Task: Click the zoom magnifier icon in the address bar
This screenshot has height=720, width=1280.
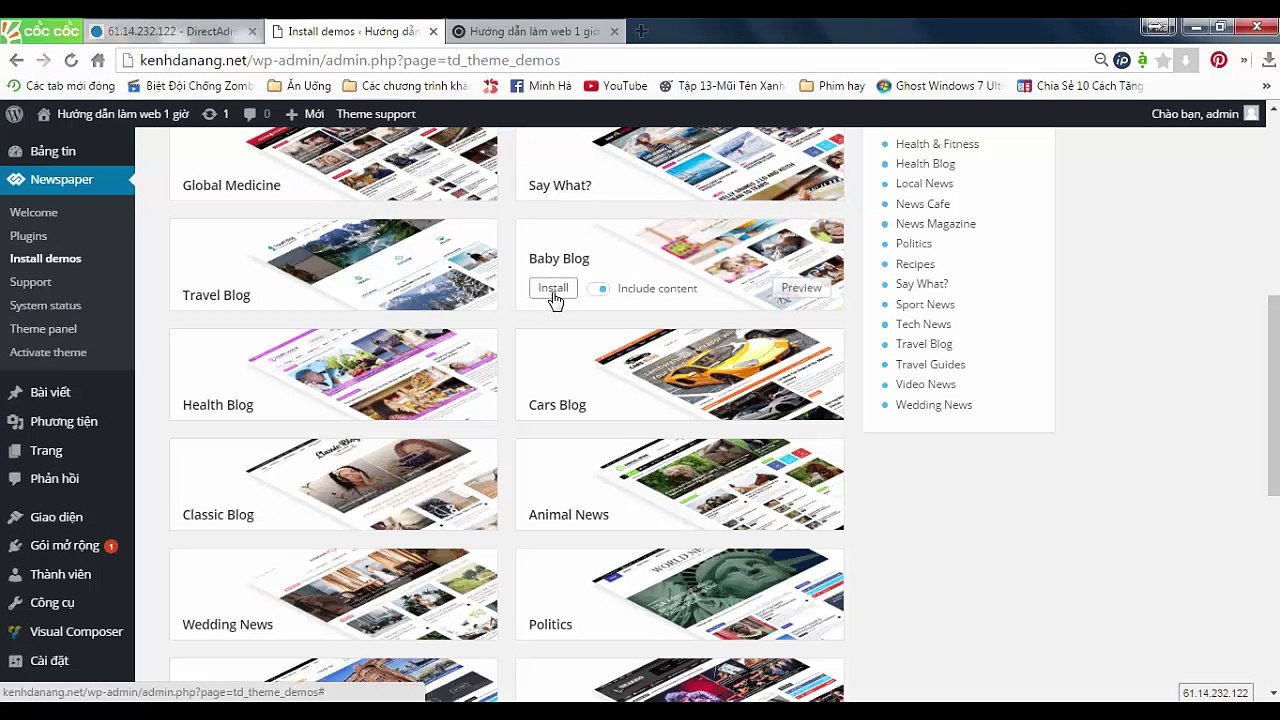Action: coord(1101,60)
